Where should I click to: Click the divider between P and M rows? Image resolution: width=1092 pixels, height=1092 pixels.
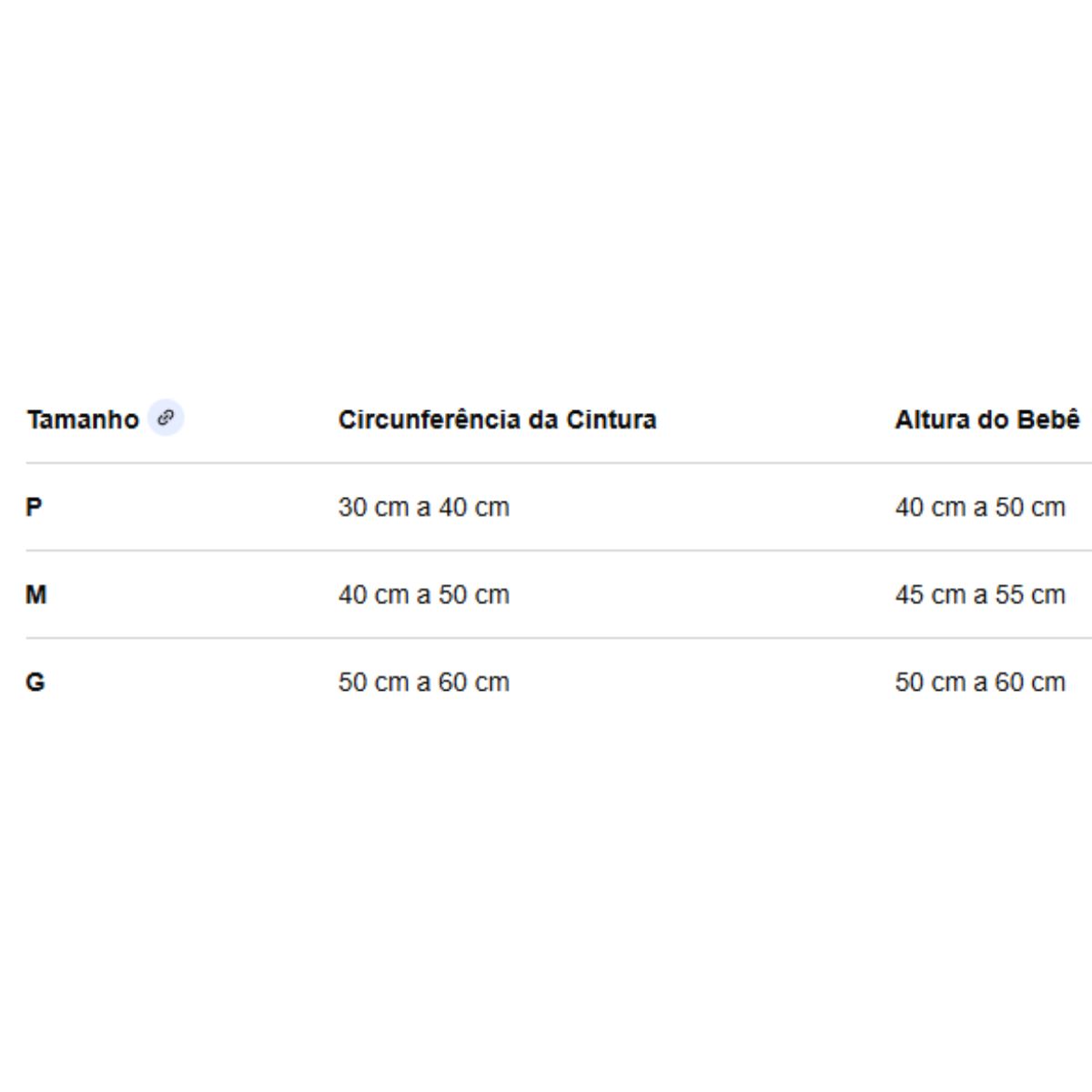point(546,550)
